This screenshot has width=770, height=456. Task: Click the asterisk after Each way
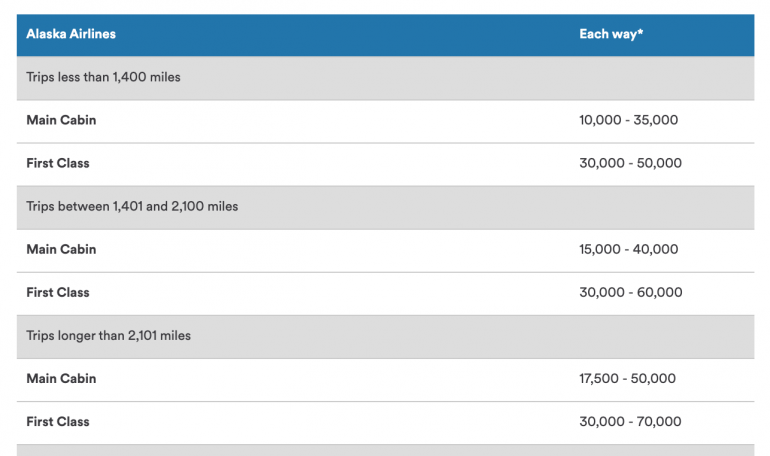click(x=640, y=33)
